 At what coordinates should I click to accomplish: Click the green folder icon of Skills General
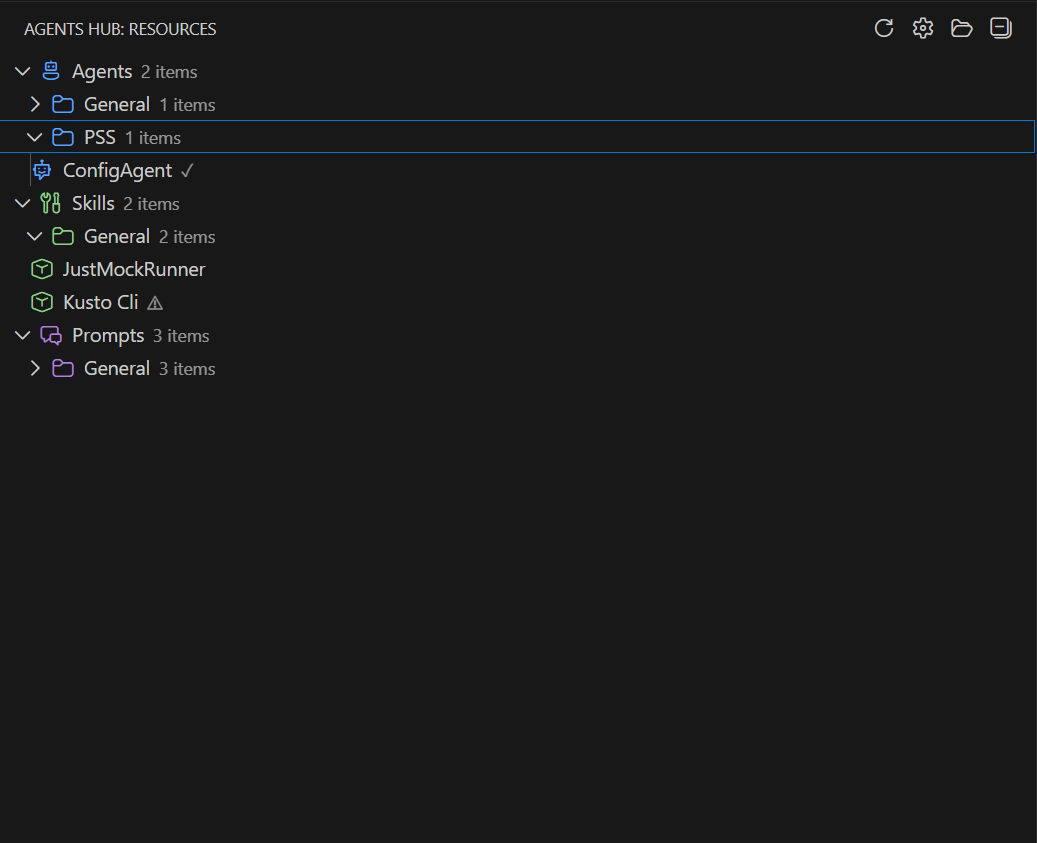click(63, 236)
